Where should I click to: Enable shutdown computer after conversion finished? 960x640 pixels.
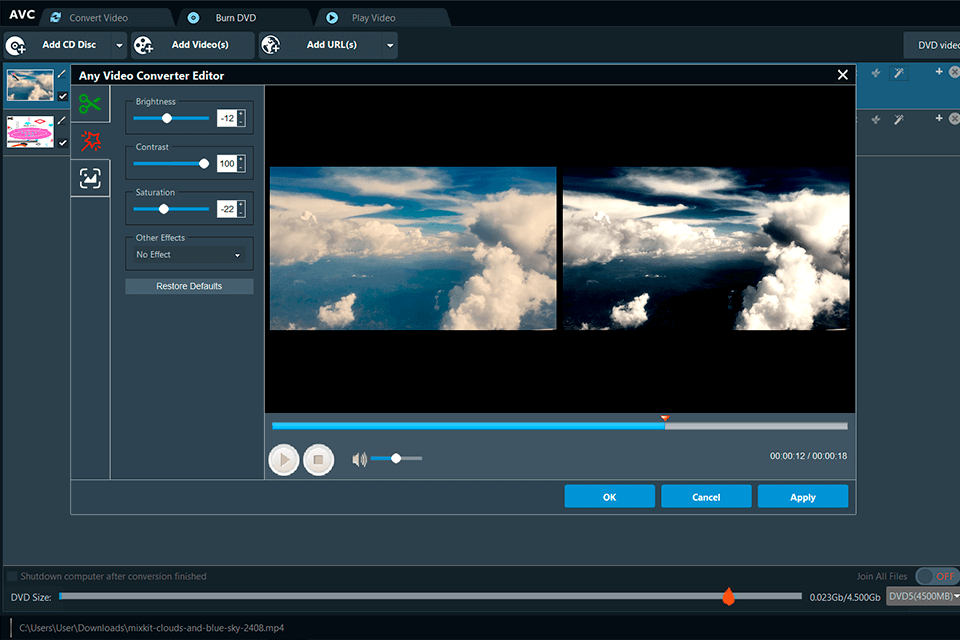coord(11,576)
